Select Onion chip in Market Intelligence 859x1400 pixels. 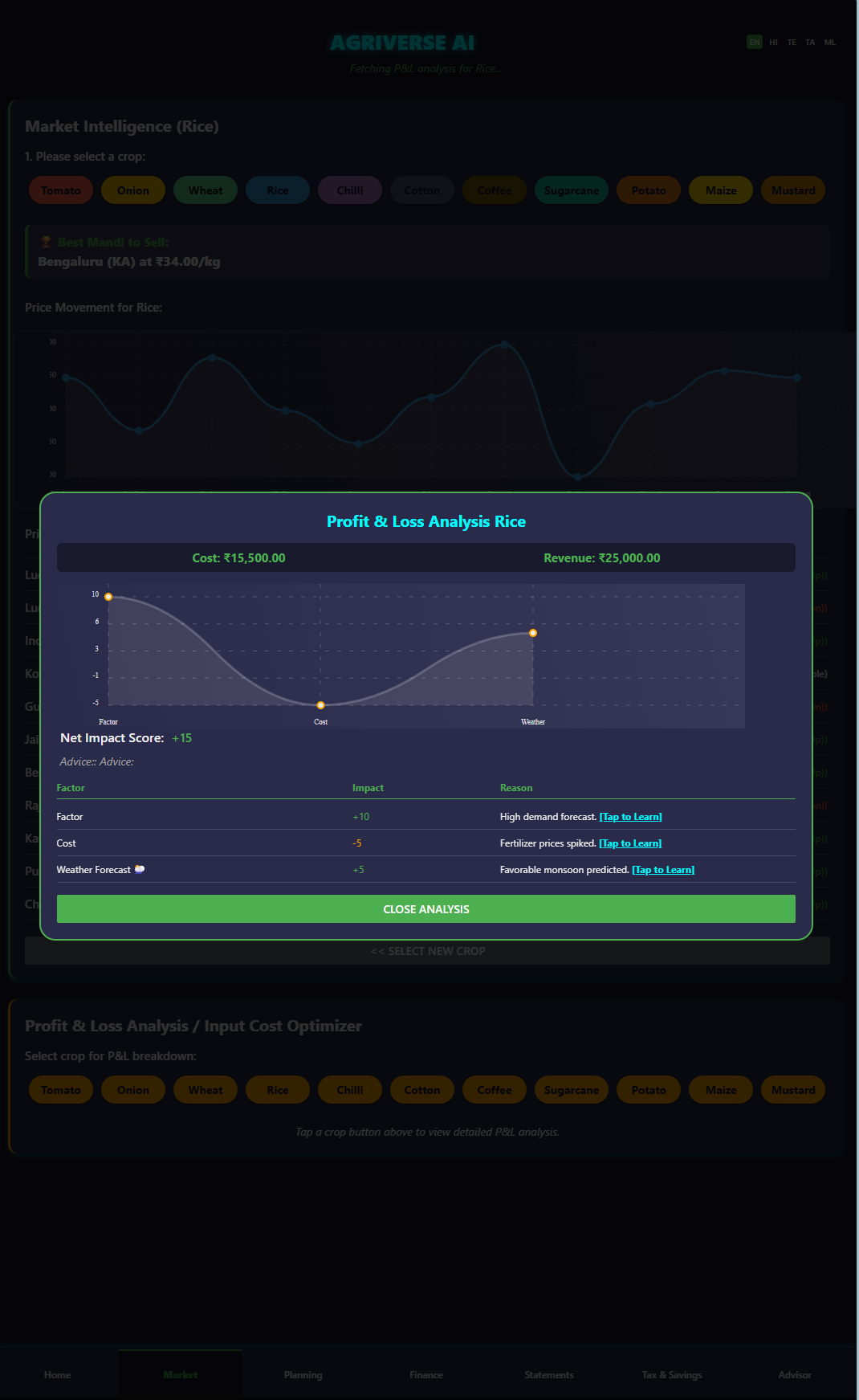click(x=133, y=190)
